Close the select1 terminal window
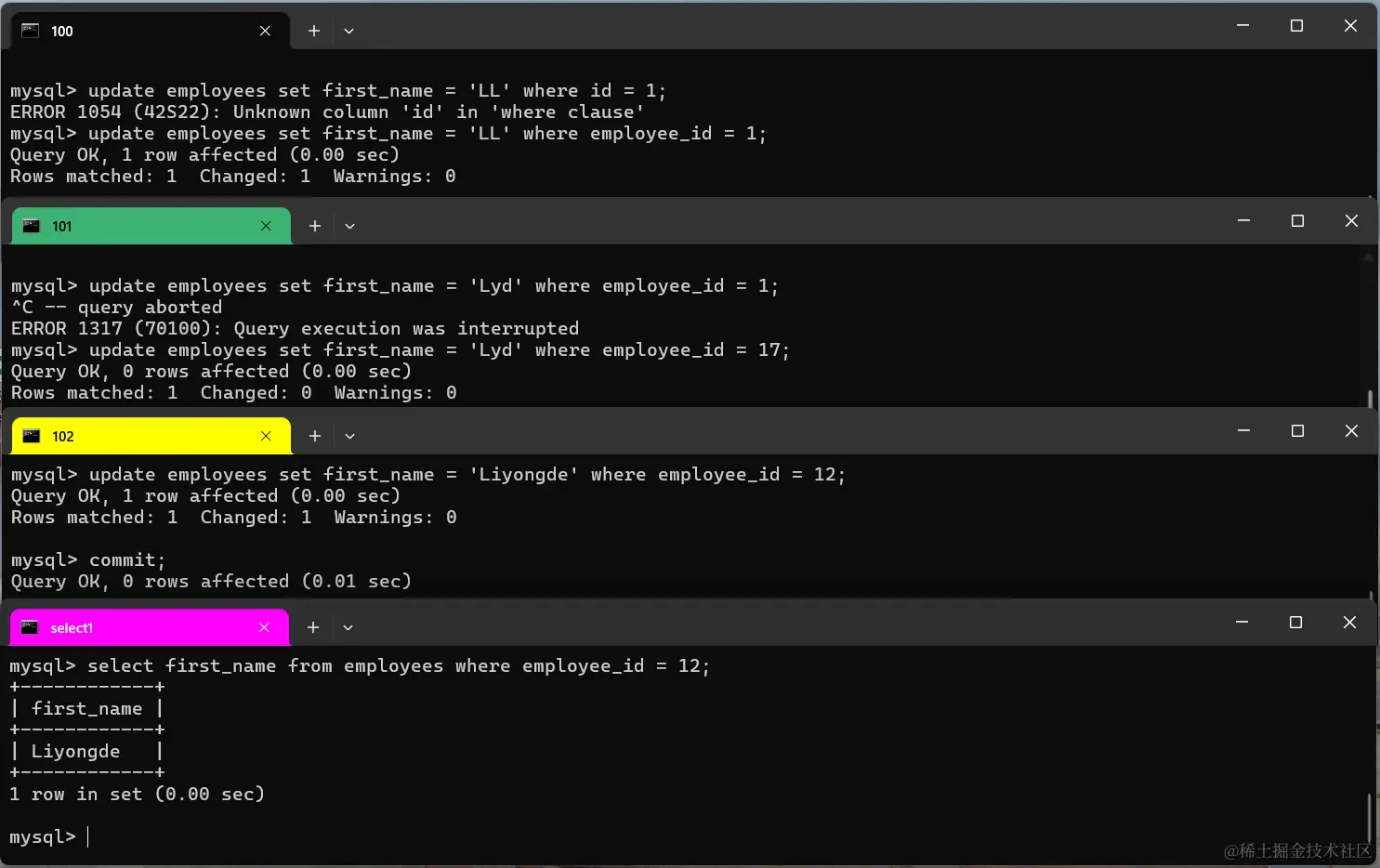 tap(1349, 622)
